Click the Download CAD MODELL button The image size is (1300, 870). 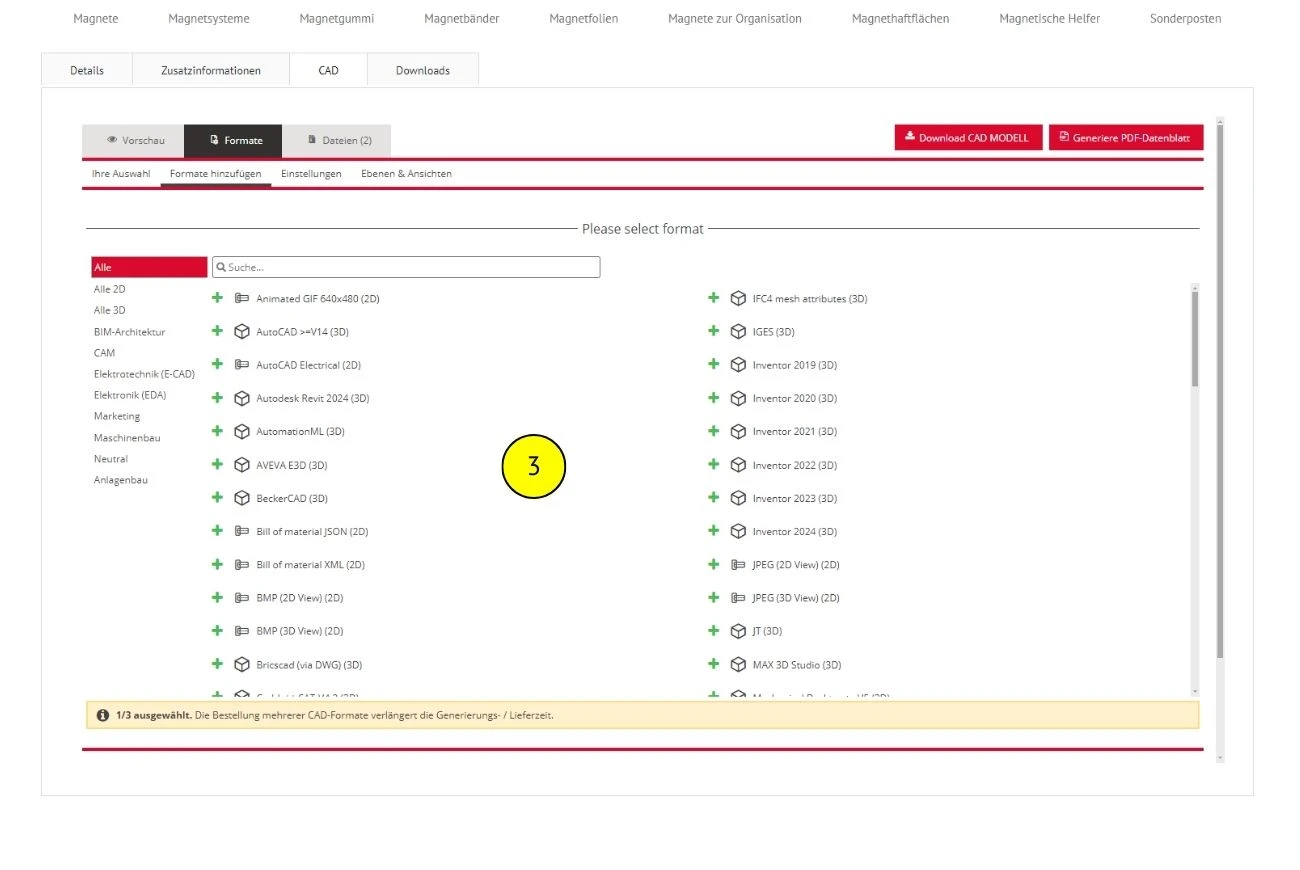click(x=966, y=138)
